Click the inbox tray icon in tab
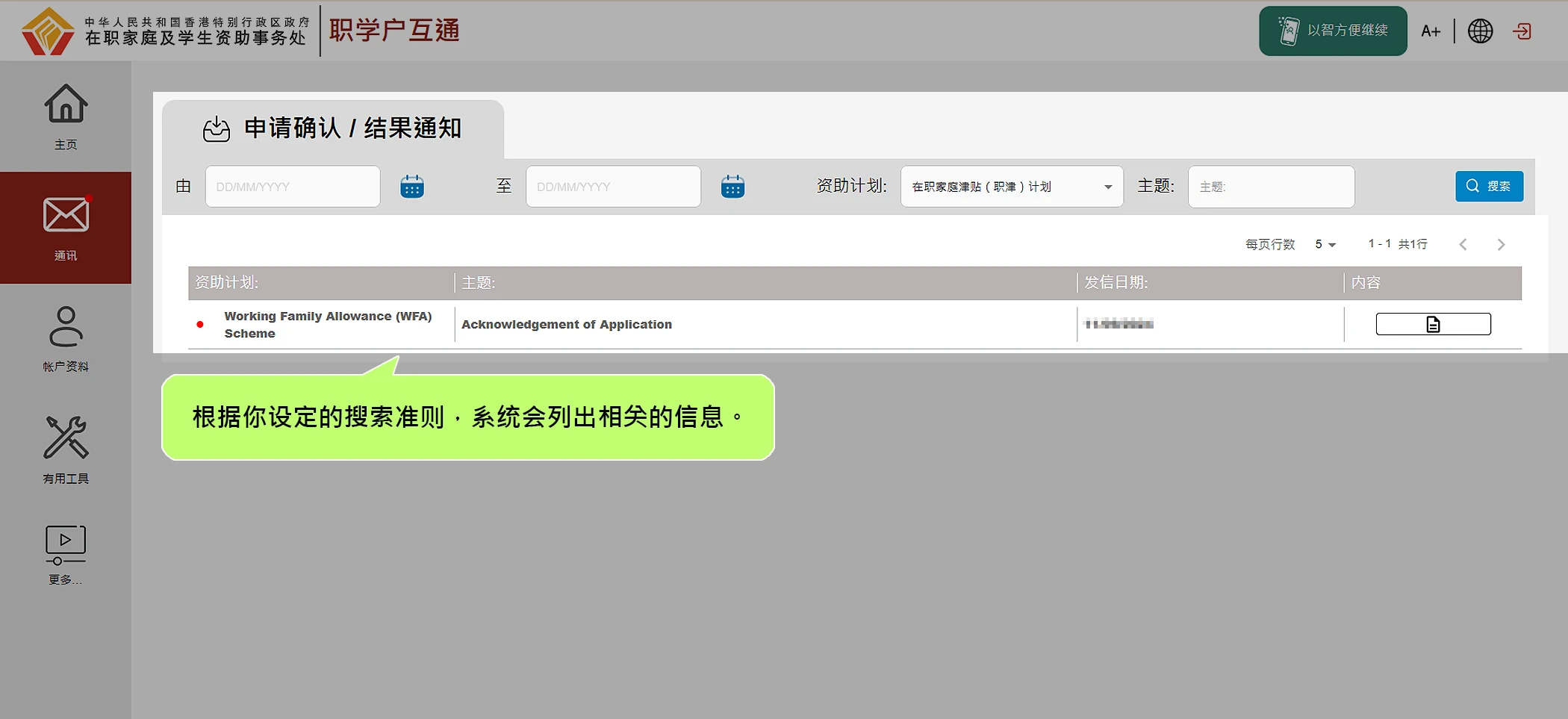The image size is (1568, 719). 217,128
